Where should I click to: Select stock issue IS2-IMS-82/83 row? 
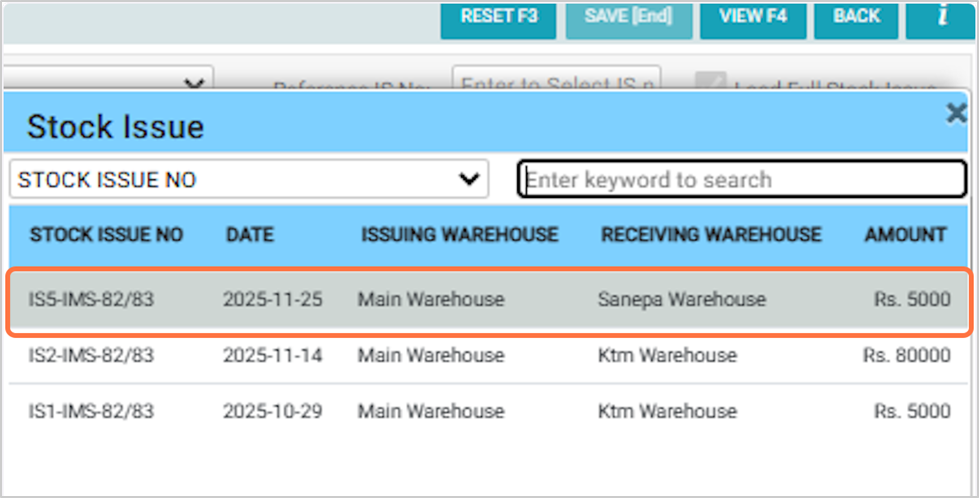click(x=490, y=356)
